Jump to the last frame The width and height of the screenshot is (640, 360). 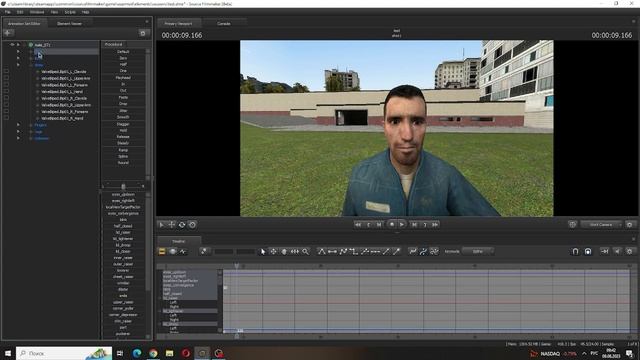coord(435,224)
